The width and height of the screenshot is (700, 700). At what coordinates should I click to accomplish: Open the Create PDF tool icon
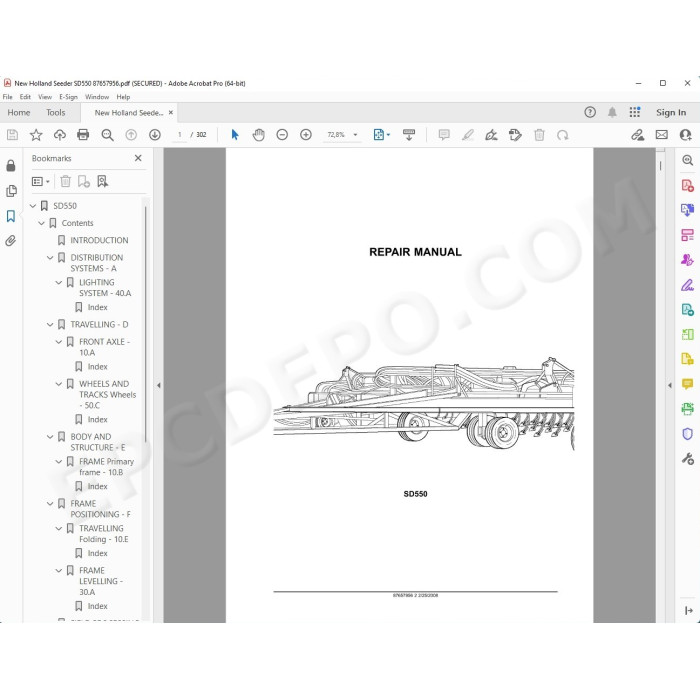point(688,185)
